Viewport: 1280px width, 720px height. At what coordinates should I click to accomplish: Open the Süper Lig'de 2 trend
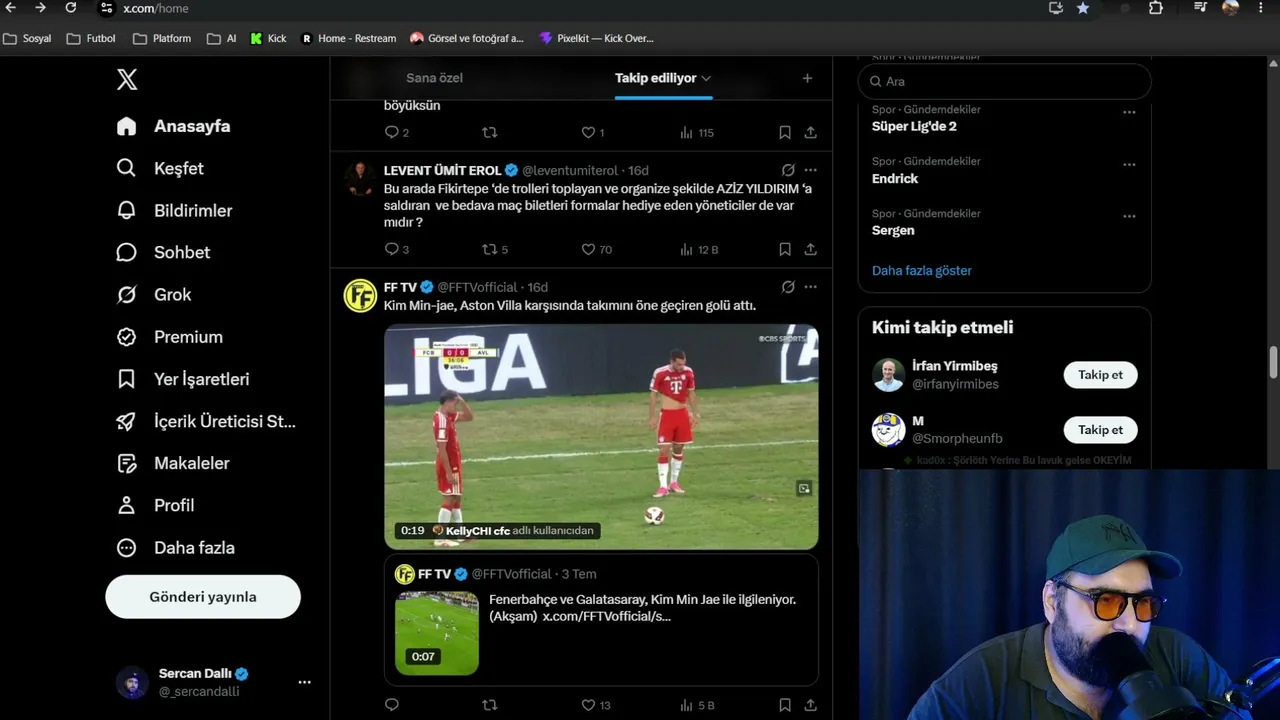(914, 126)
